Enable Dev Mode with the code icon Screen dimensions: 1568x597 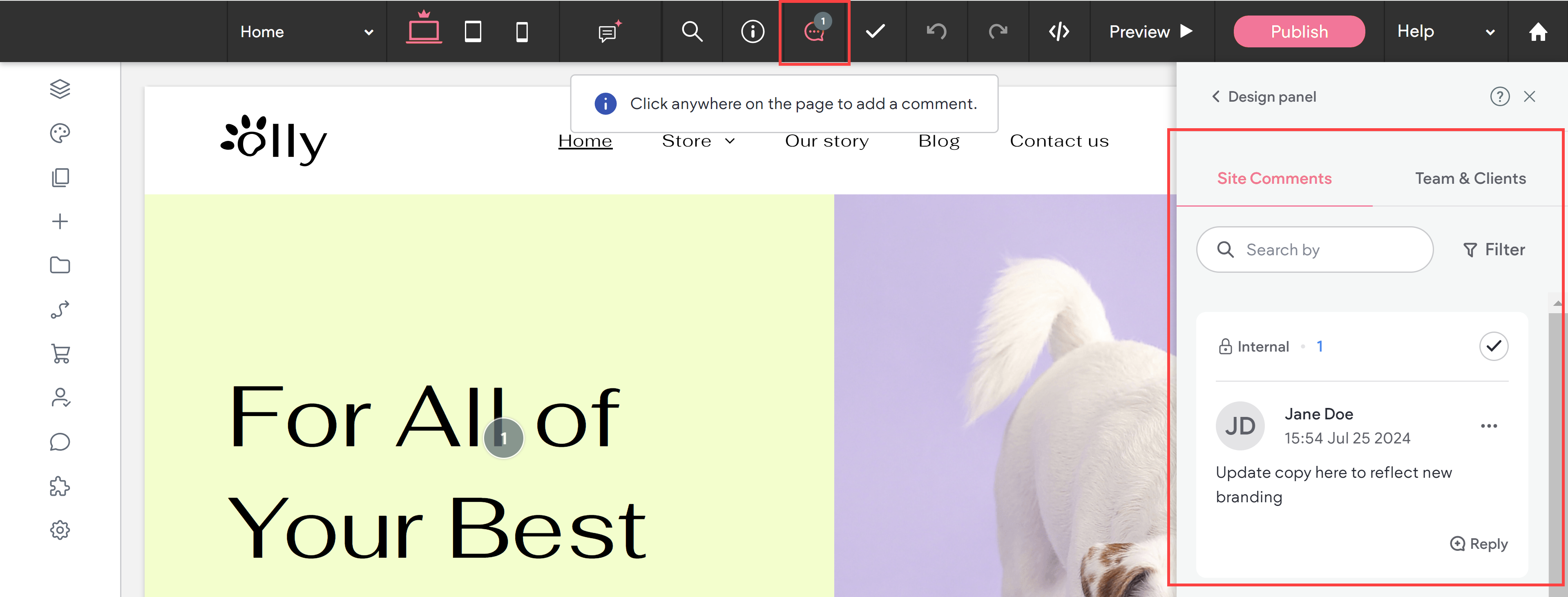point(1058,31)
